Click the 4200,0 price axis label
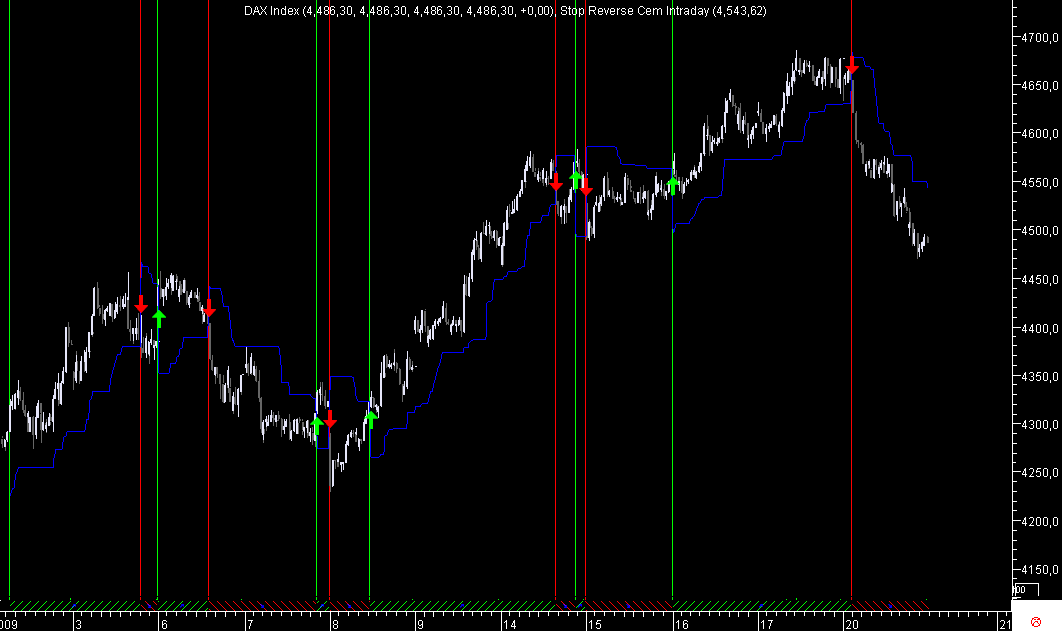 1039,521
